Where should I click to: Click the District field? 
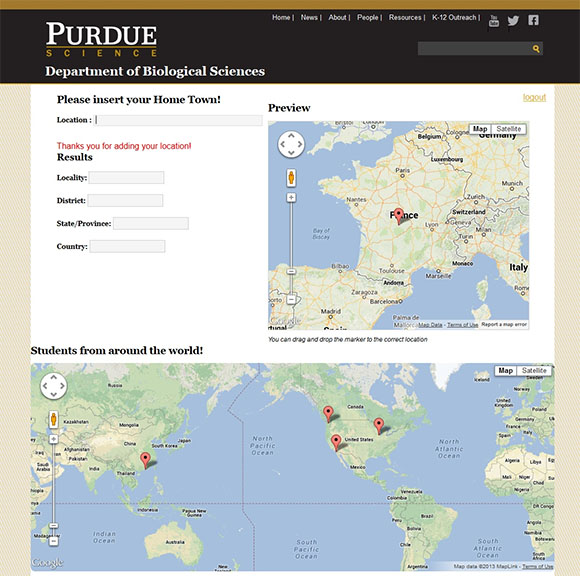click(x=125, y=201)
